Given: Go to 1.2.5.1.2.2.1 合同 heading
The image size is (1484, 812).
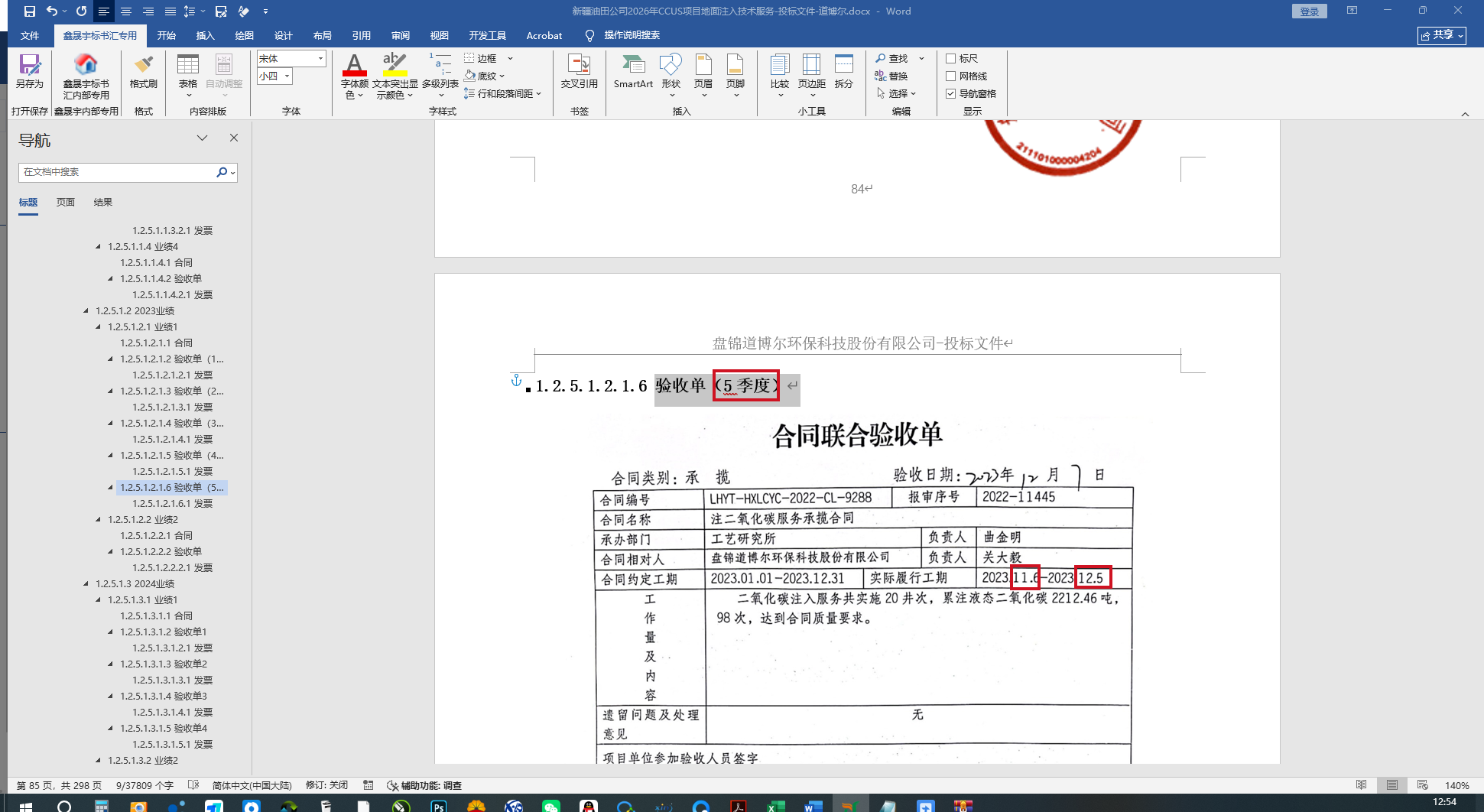Looking at the screenshot, I should coord(156,535).
